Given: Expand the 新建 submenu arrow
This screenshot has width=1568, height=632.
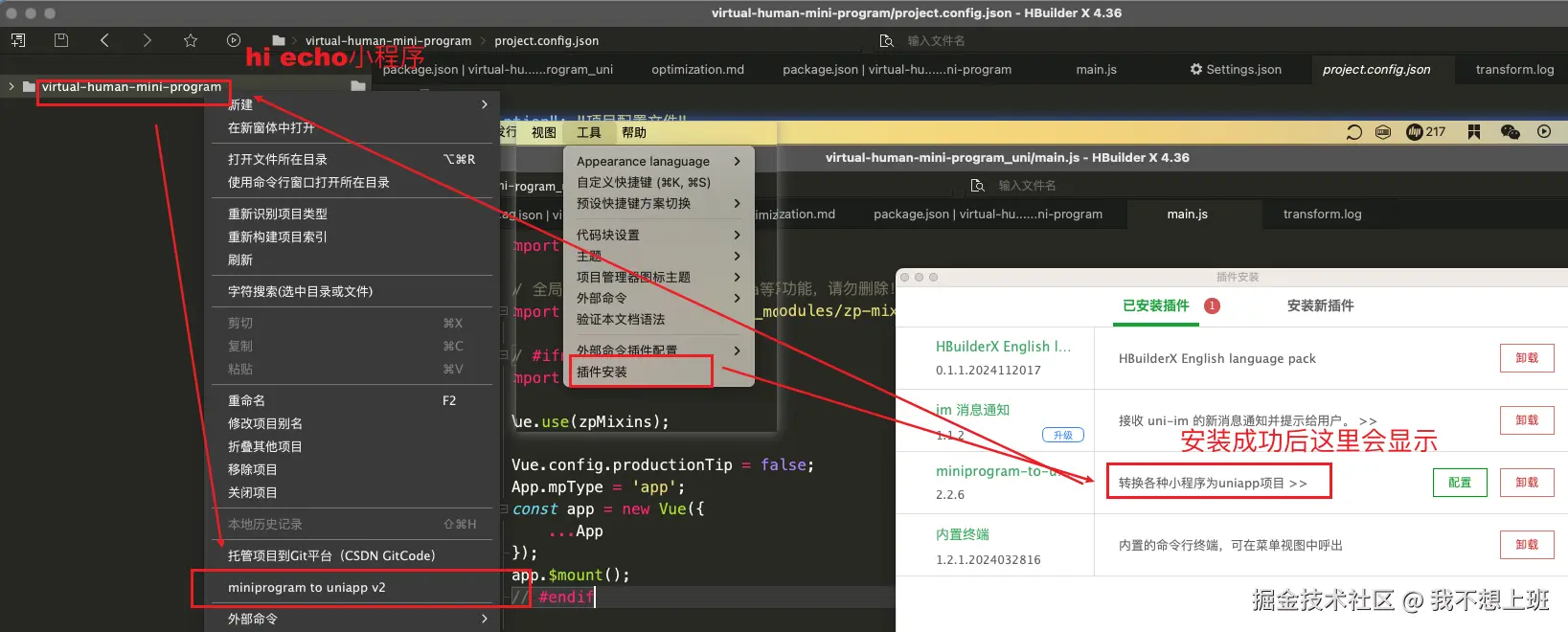Looking at the screenshot, I should pos(485,104).
